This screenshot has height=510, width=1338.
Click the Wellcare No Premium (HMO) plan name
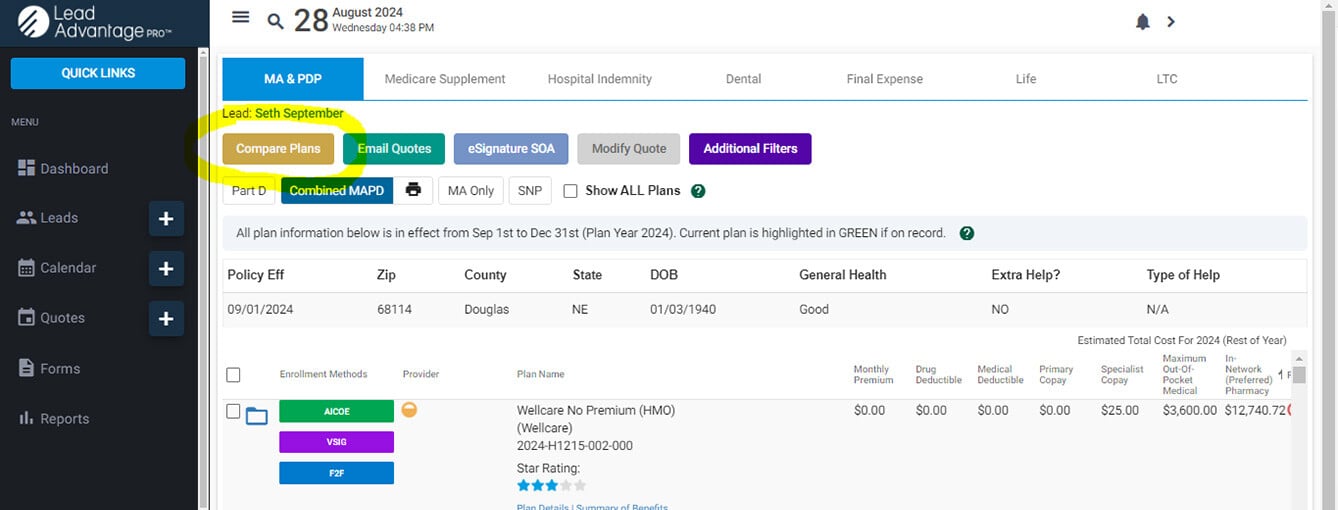pos(596,410)
